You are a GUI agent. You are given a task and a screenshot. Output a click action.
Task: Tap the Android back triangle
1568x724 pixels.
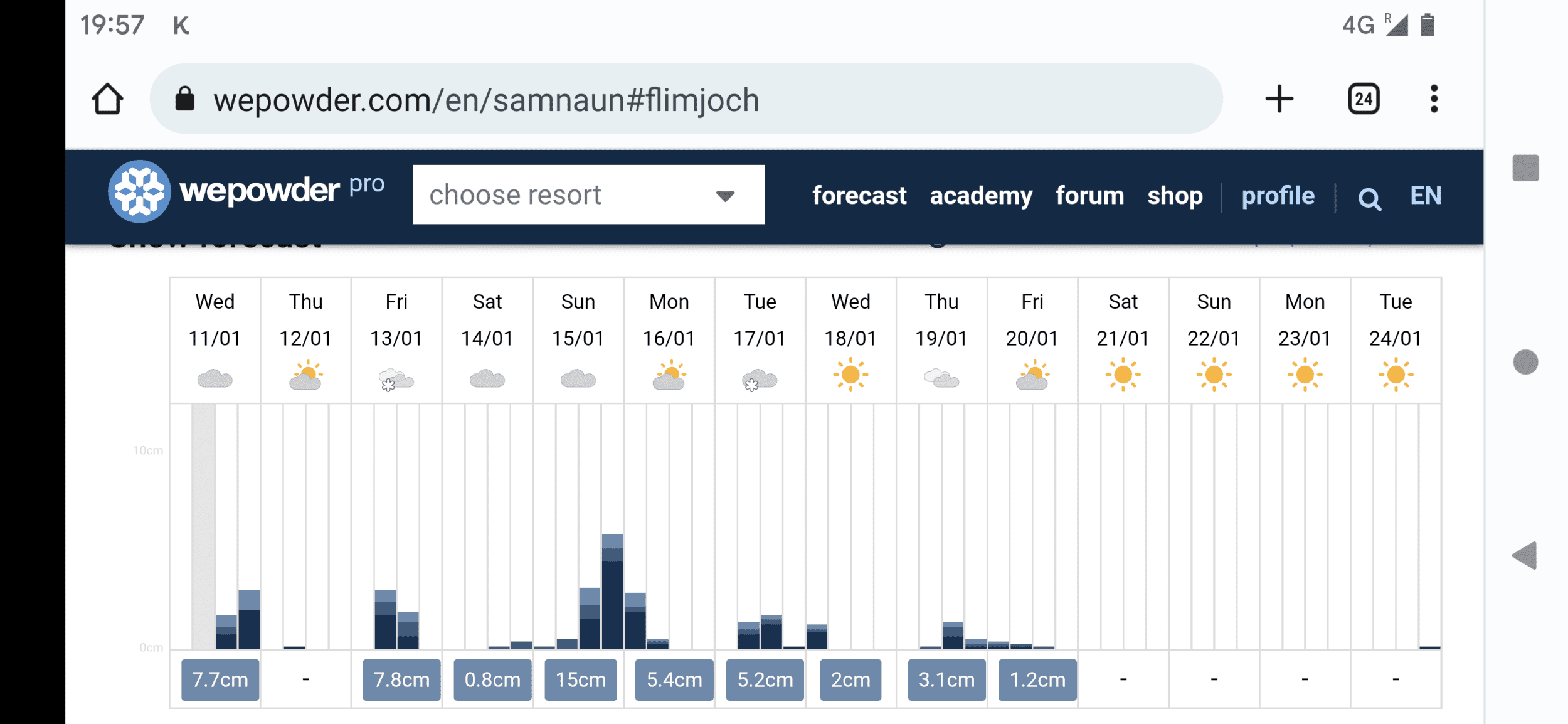pos(1525,555)
